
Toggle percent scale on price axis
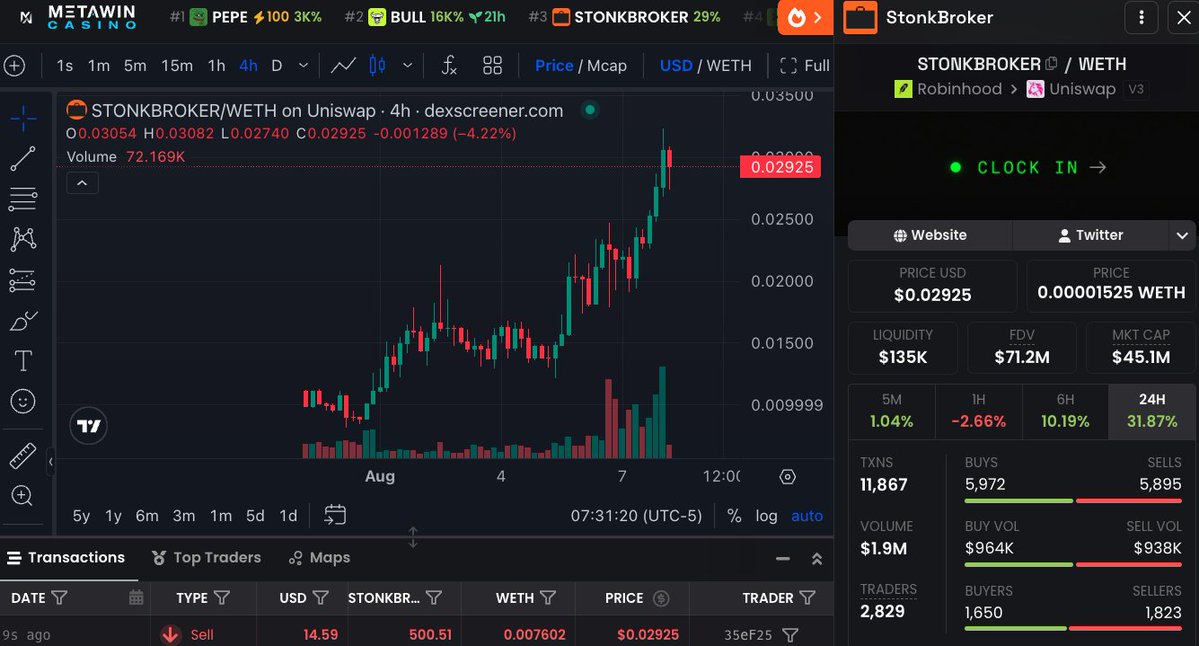[x=734, y=516]
